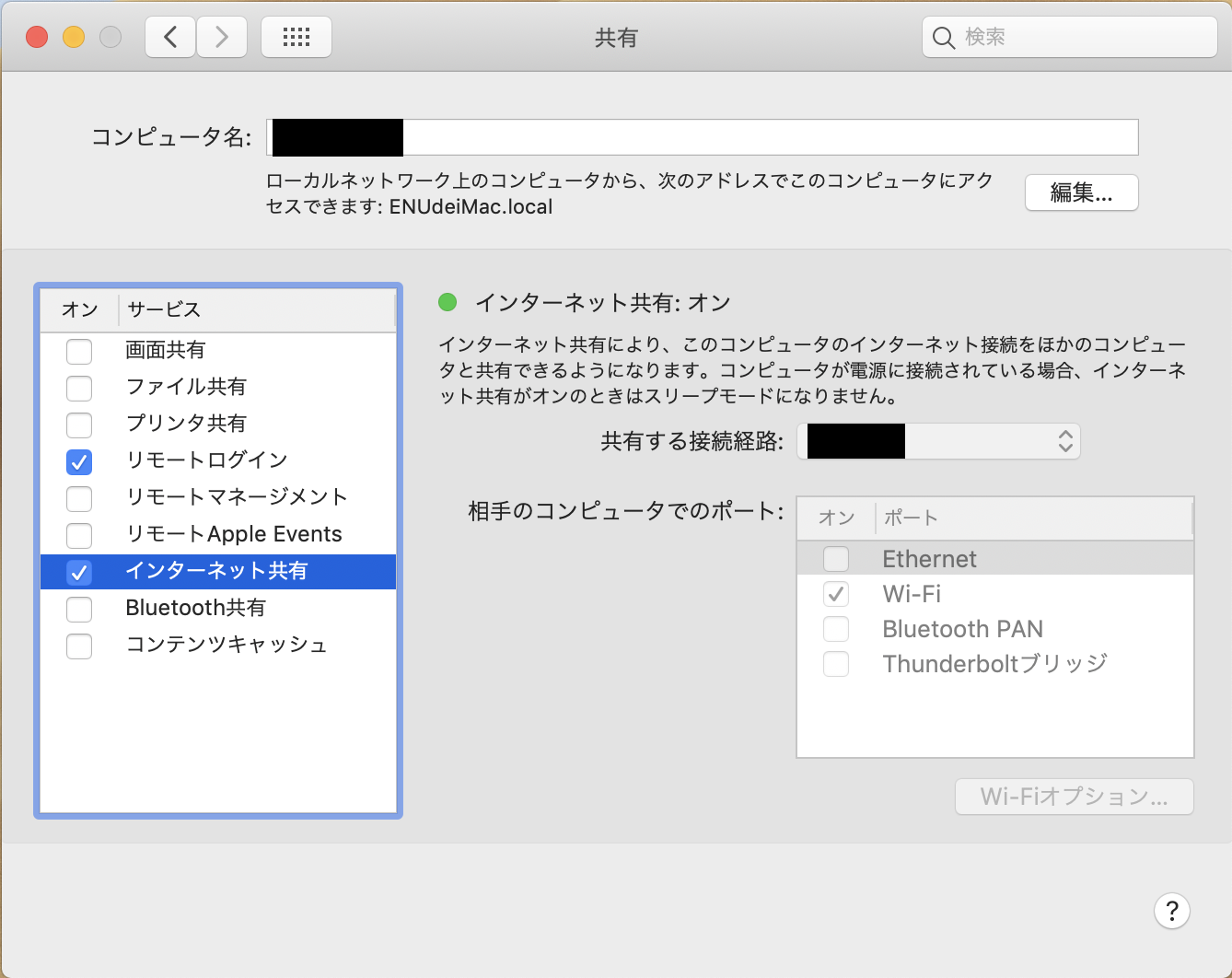Uncheck Wi-Fi in the ports list
Viewport: 1232px width, 978px height.
(836, 594)
